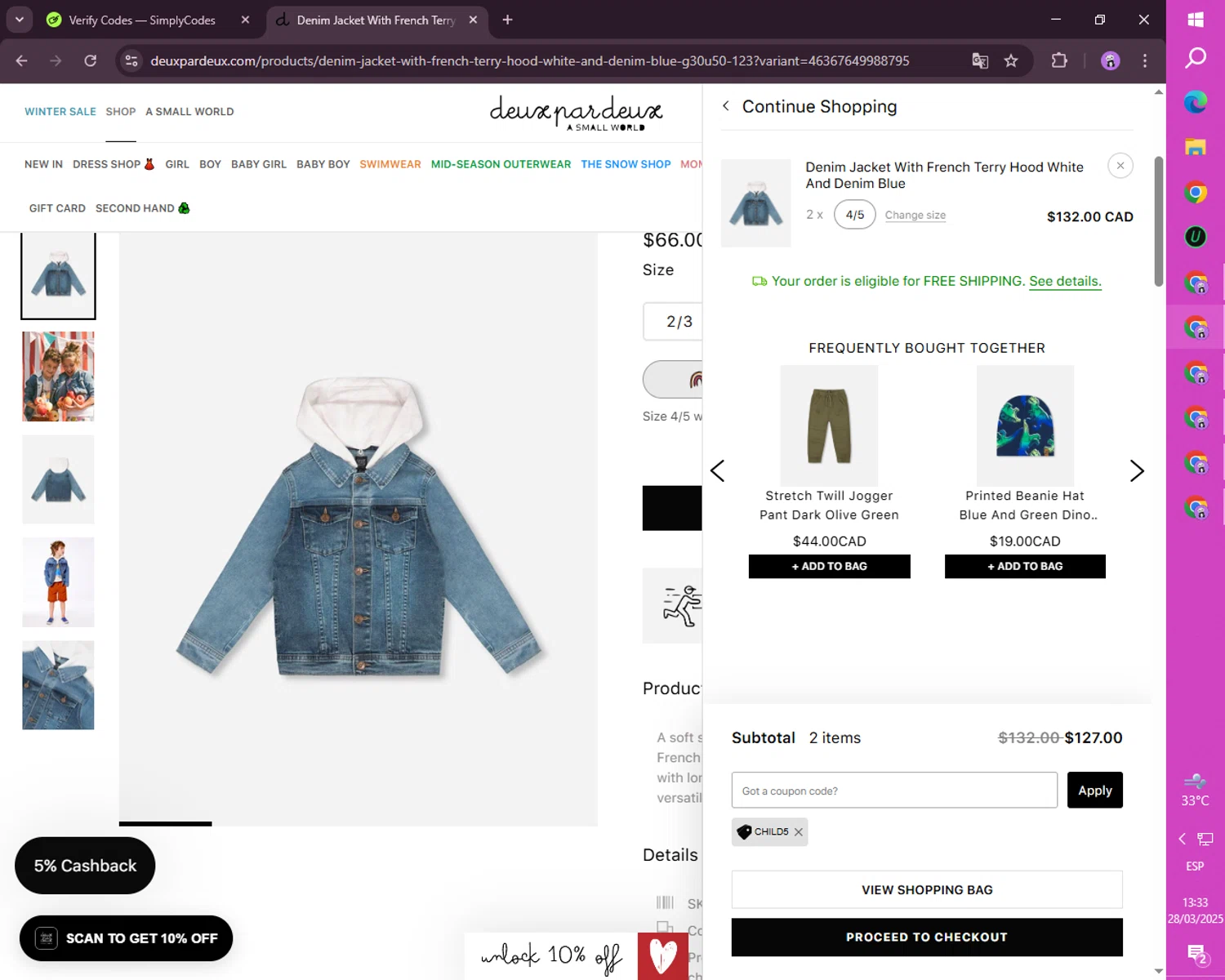Image resolution: width=1225 pixels, height=980 pixels.
Task: Open SHOP menu item
Action: [121, 112]
